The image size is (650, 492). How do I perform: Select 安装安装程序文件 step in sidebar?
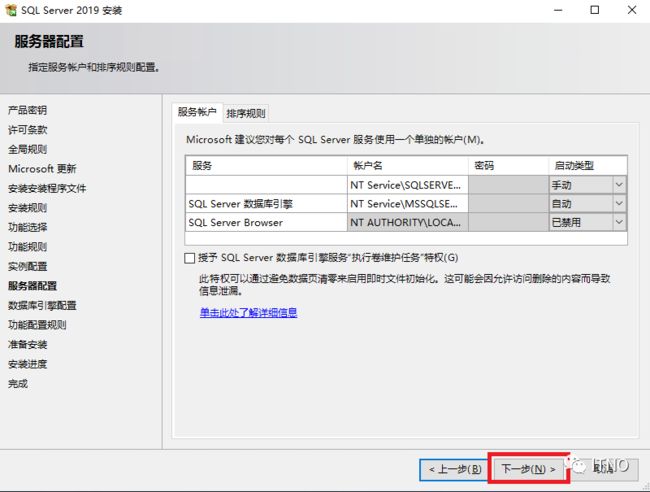47,189
